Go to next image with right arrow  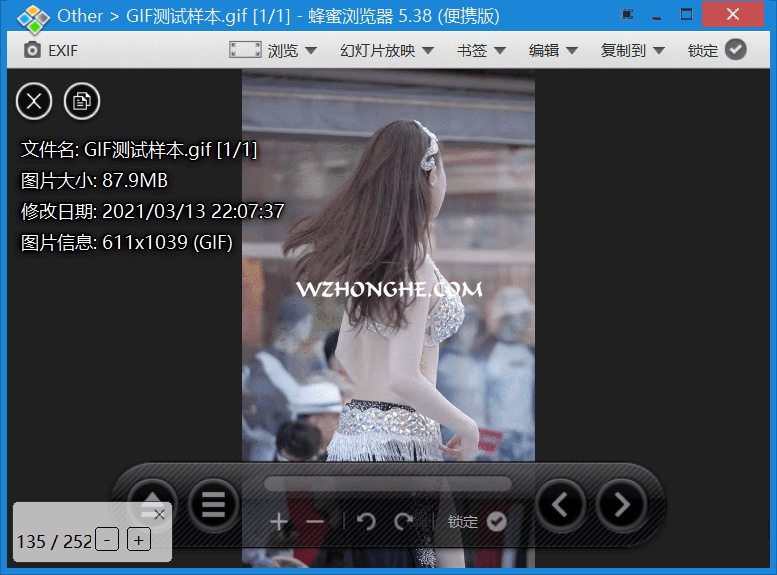coord(621,505)
